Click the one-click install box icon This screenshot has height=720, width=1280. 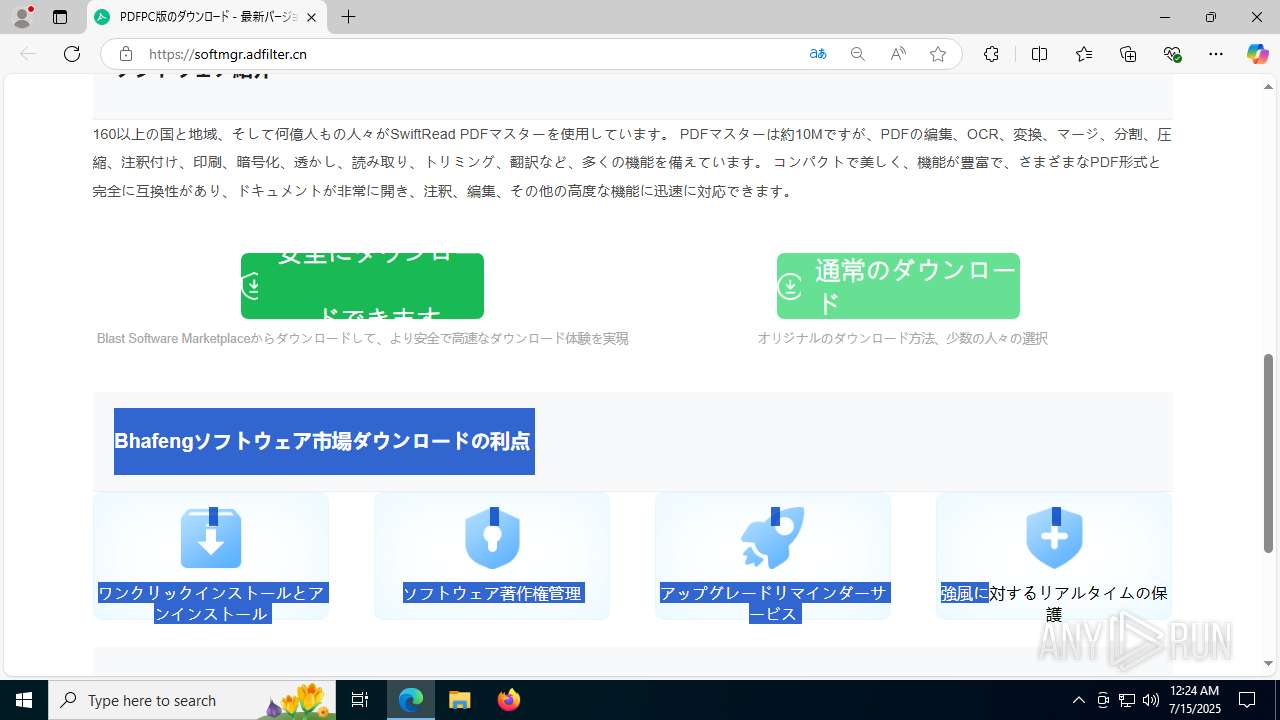coord(211,538)
